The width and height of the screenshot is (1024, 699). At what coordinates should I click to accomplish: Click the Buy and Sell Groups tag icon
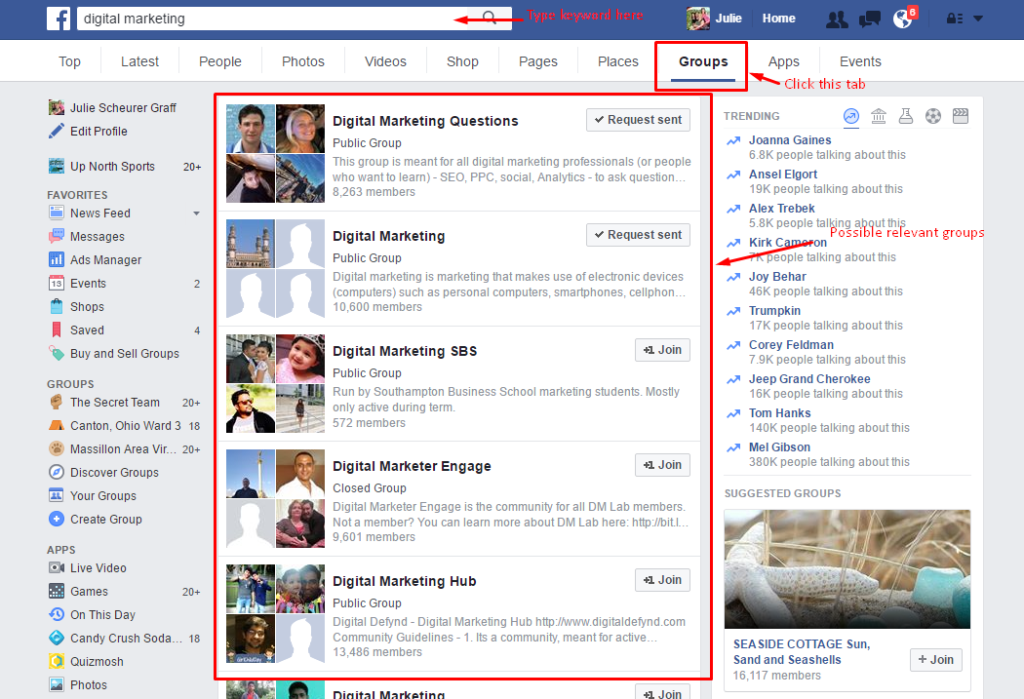point(56,353)
